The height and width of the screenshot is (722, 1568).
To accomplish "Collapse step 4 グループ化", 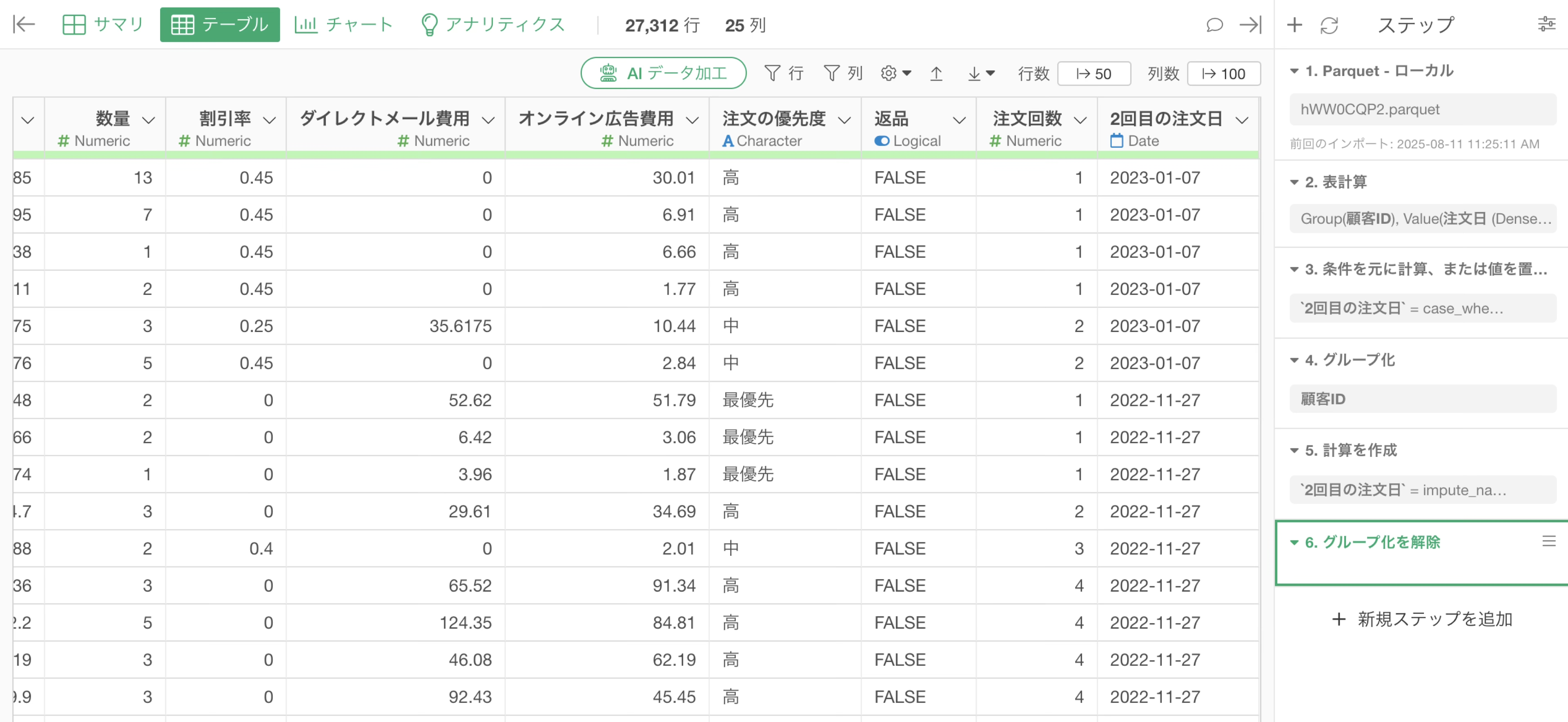I will click(1294, 360).
